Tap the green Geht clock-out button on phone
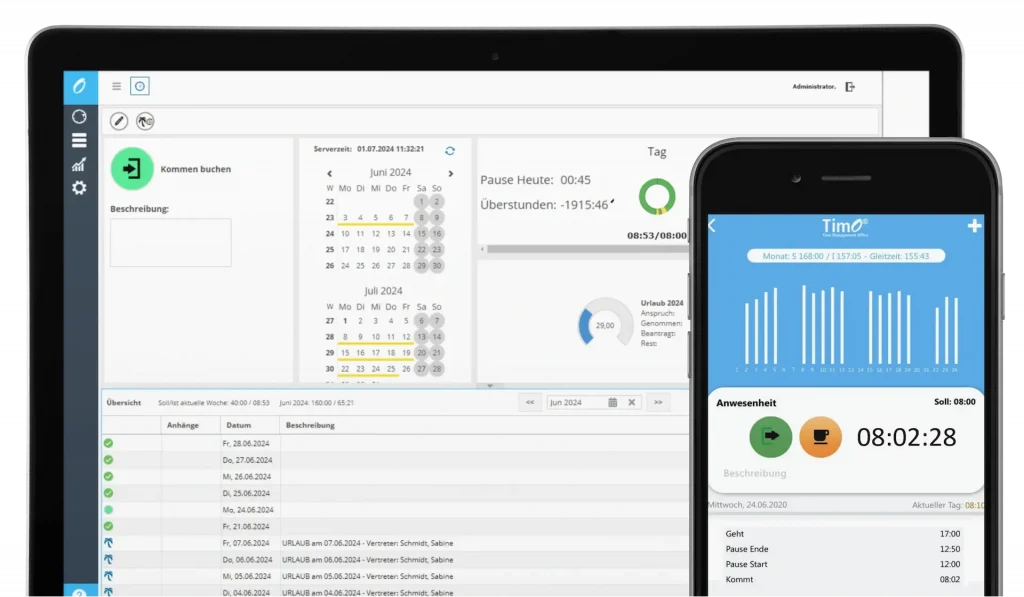Image resolution: width=1024 pixels, height=597 pixels. [x=770, y=437]
